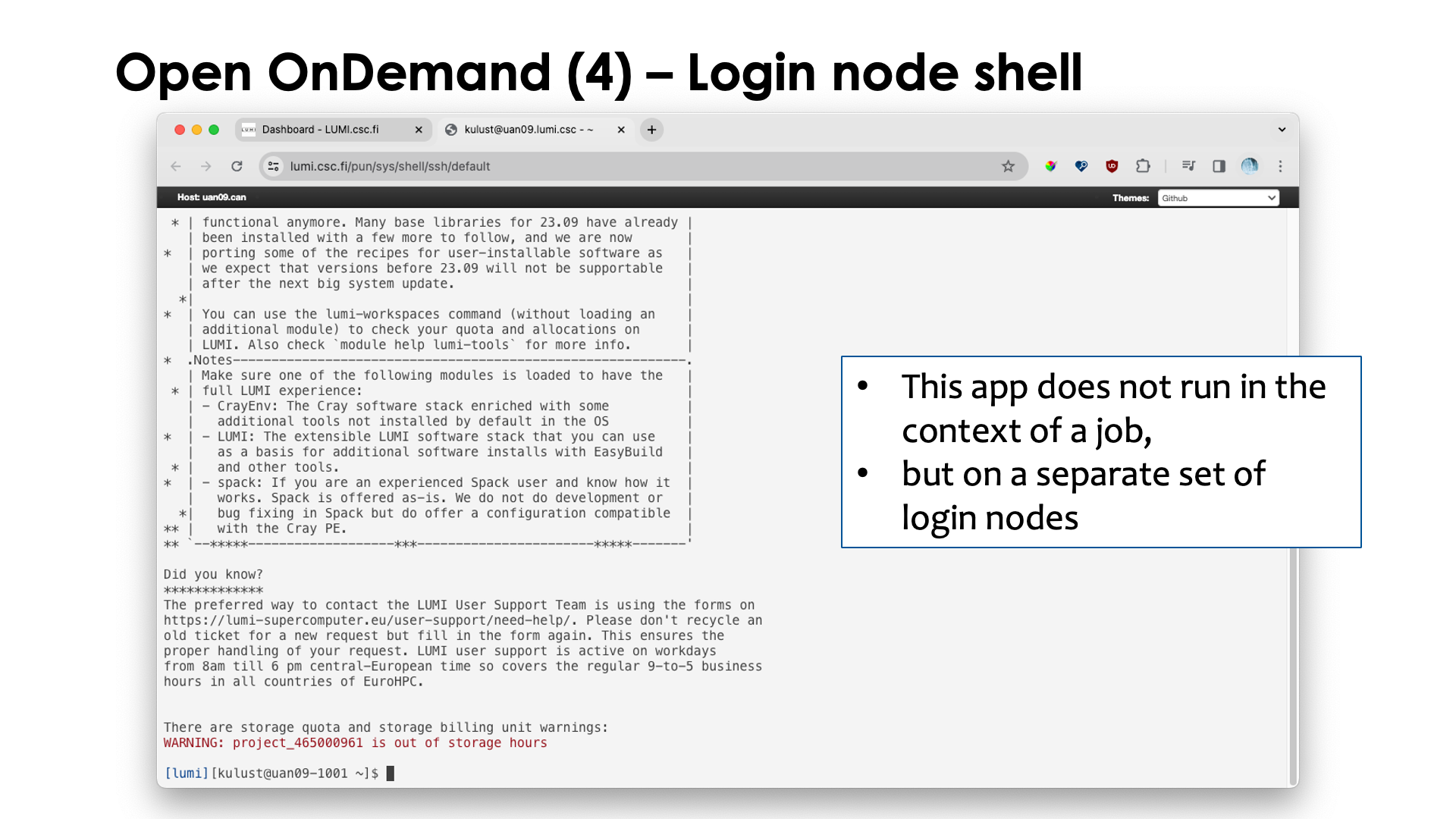Go forward with the browser forward arrow
This screenshot has height=819, width=1456.
pyautogui.click(x=206, y=166)
